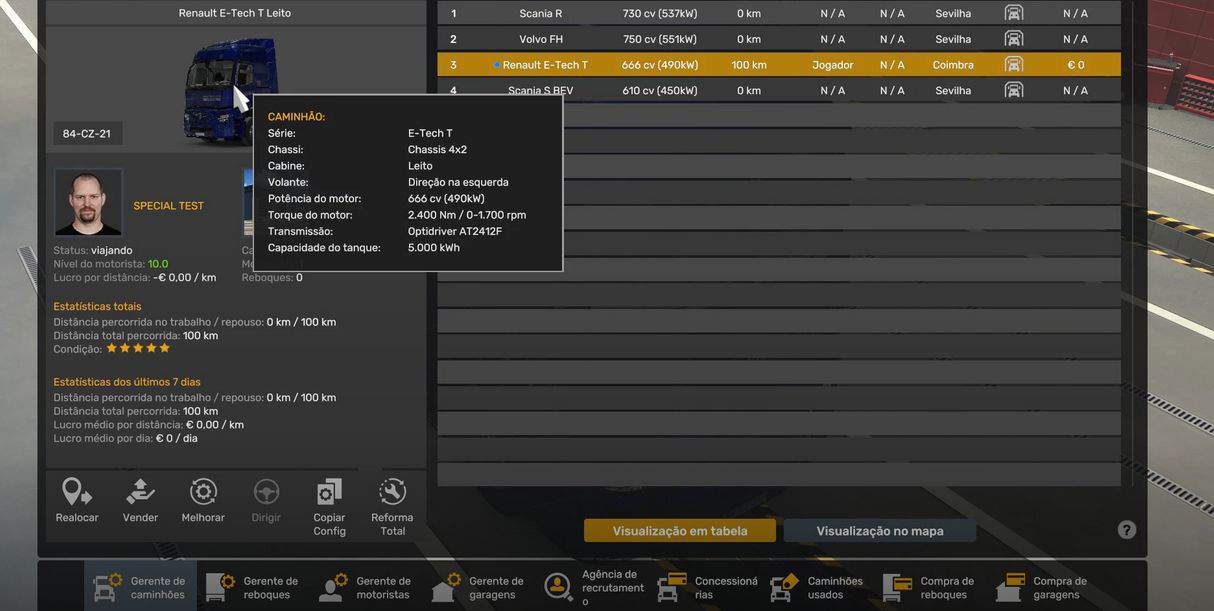Open Gerente de caminhões tab
Image resolution: width=1214 pixels, height=611 pixels.
(x=141, y=587)
